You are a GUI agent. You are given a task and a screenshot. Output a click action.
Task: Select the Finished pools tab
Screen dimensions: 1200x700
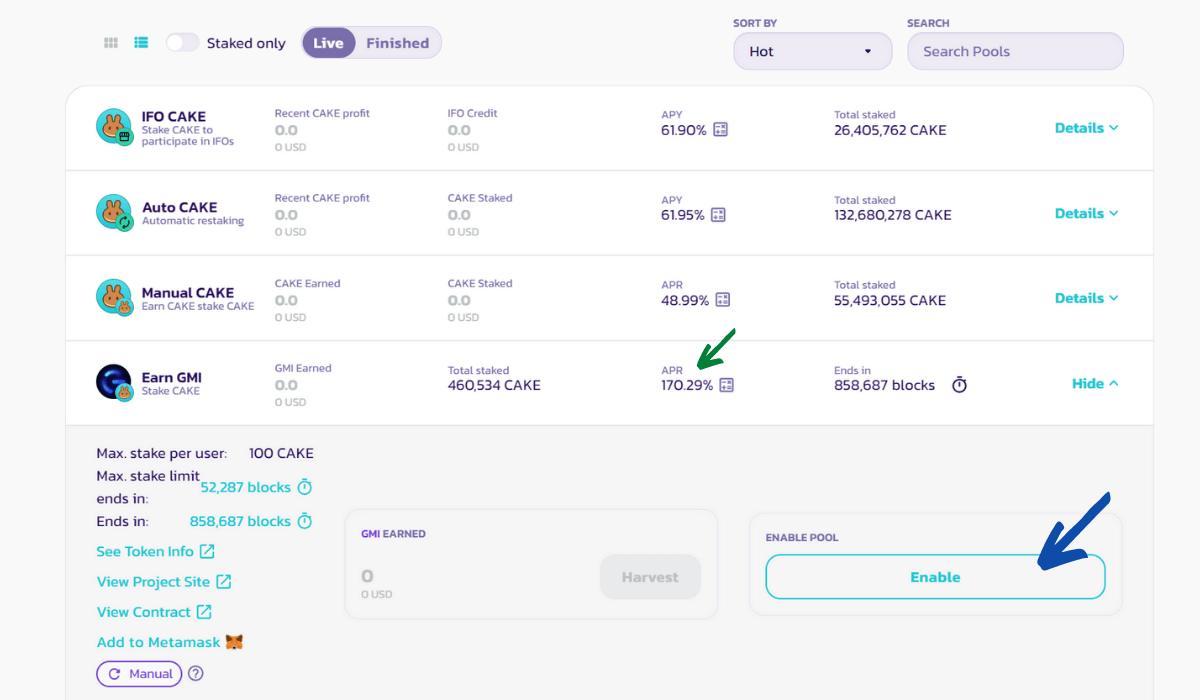pyautogui.click(x=397, y=43)
